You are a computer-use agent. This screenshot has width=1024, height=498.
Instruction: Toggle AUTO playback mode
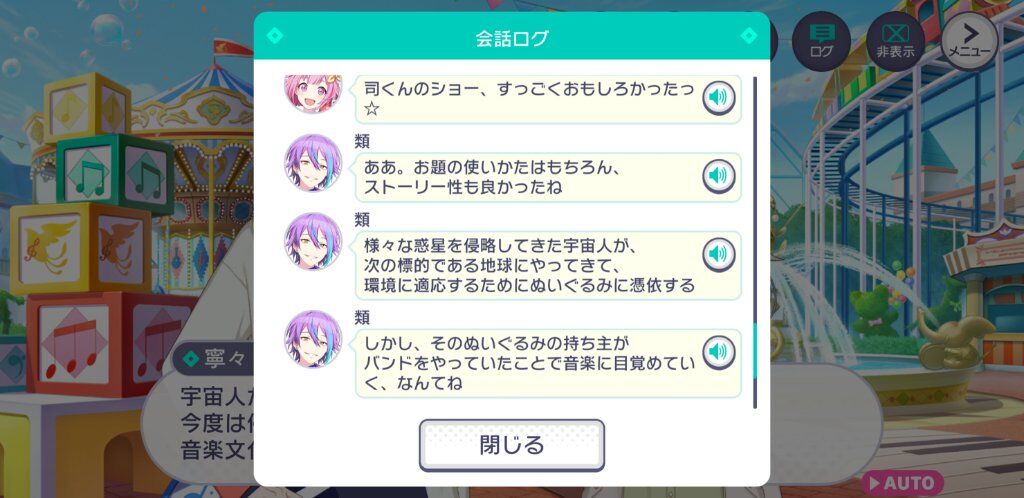(902, 483)
